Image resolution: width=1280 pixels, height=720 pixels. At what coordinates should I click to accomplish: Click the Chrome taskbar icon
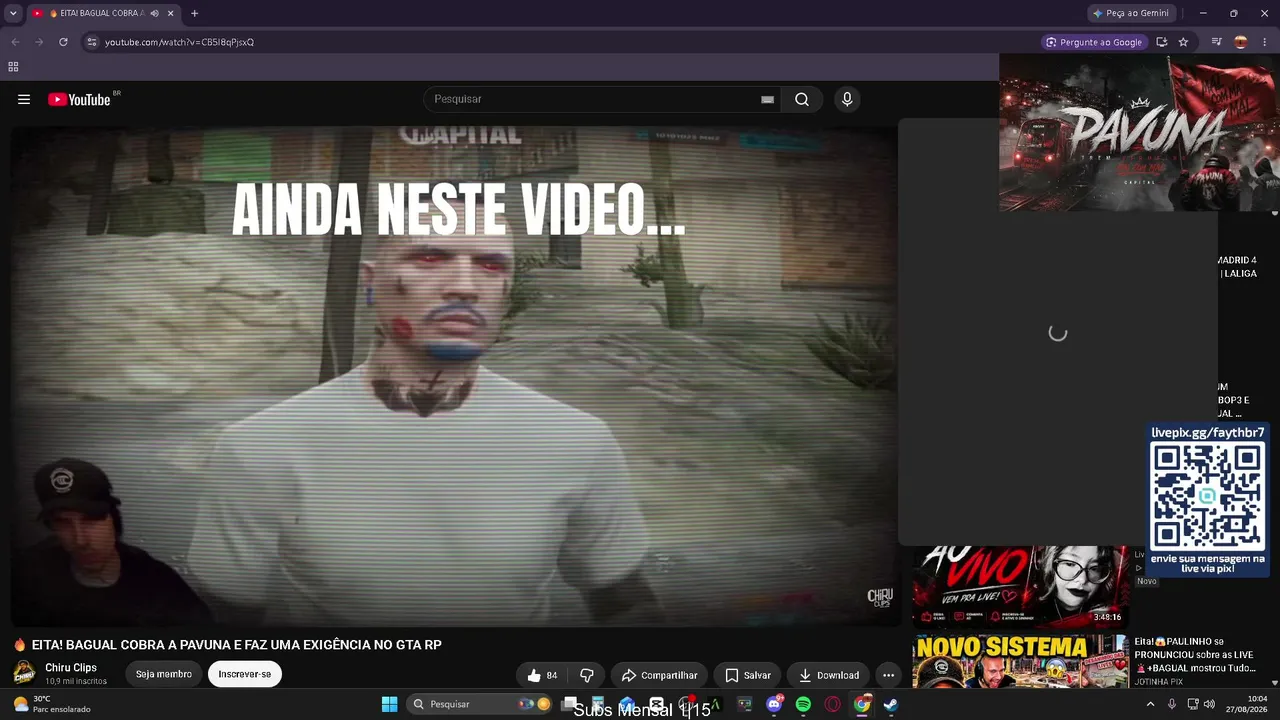pyautogui.click(x=861, y=704)
